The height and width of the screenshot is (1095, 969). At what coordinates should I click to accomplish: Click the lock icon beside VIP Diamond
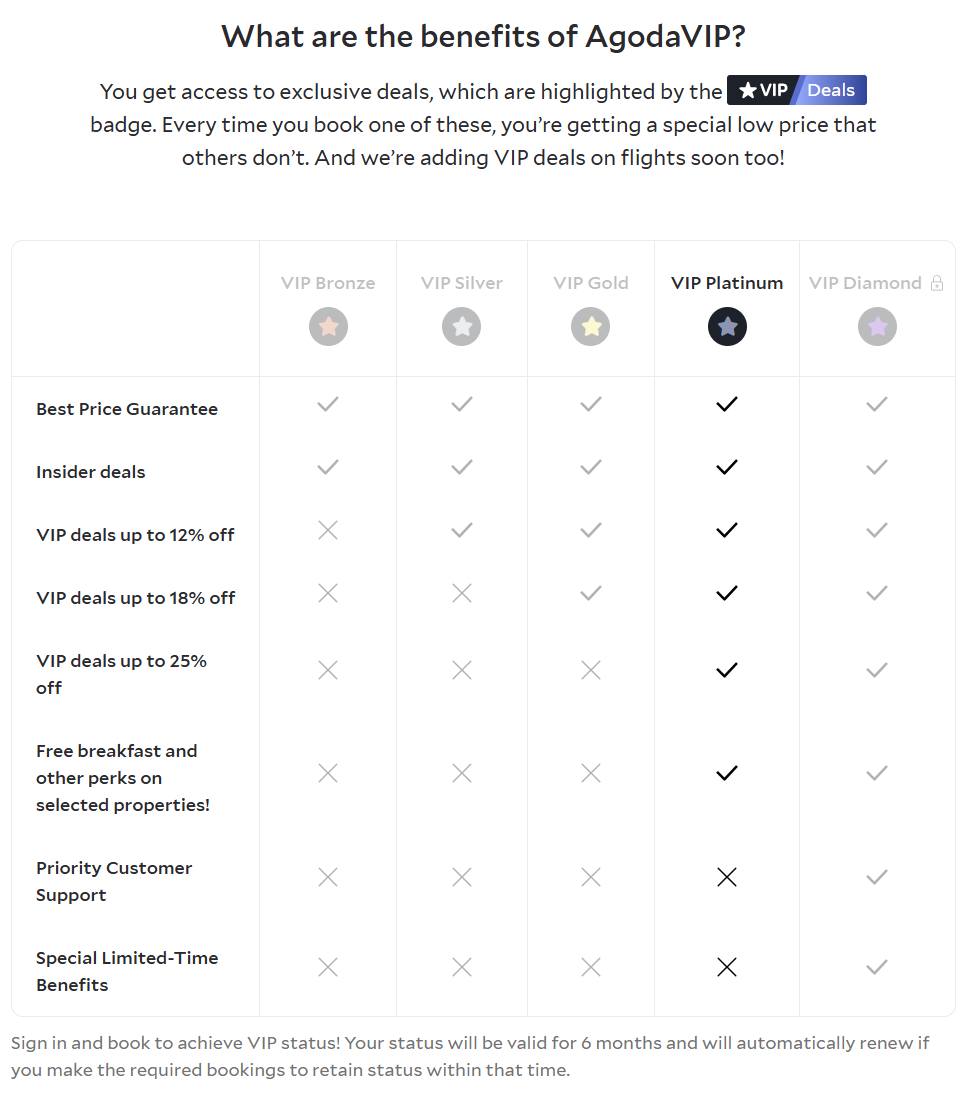coord(937,284)
